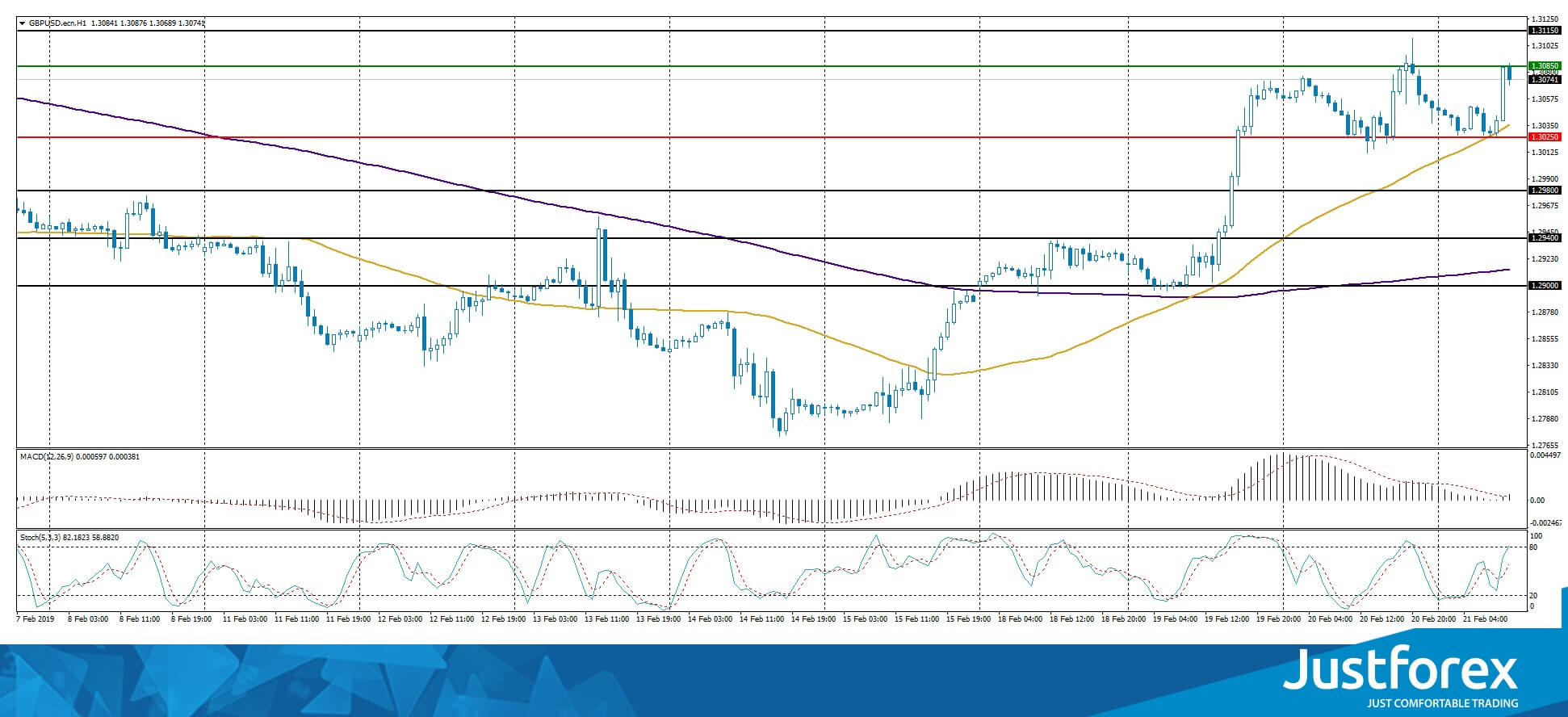Click the 21 Feb 04:00 time axis label
Viewport: 1568px width, 717px height.
[x=1485, y=619]
